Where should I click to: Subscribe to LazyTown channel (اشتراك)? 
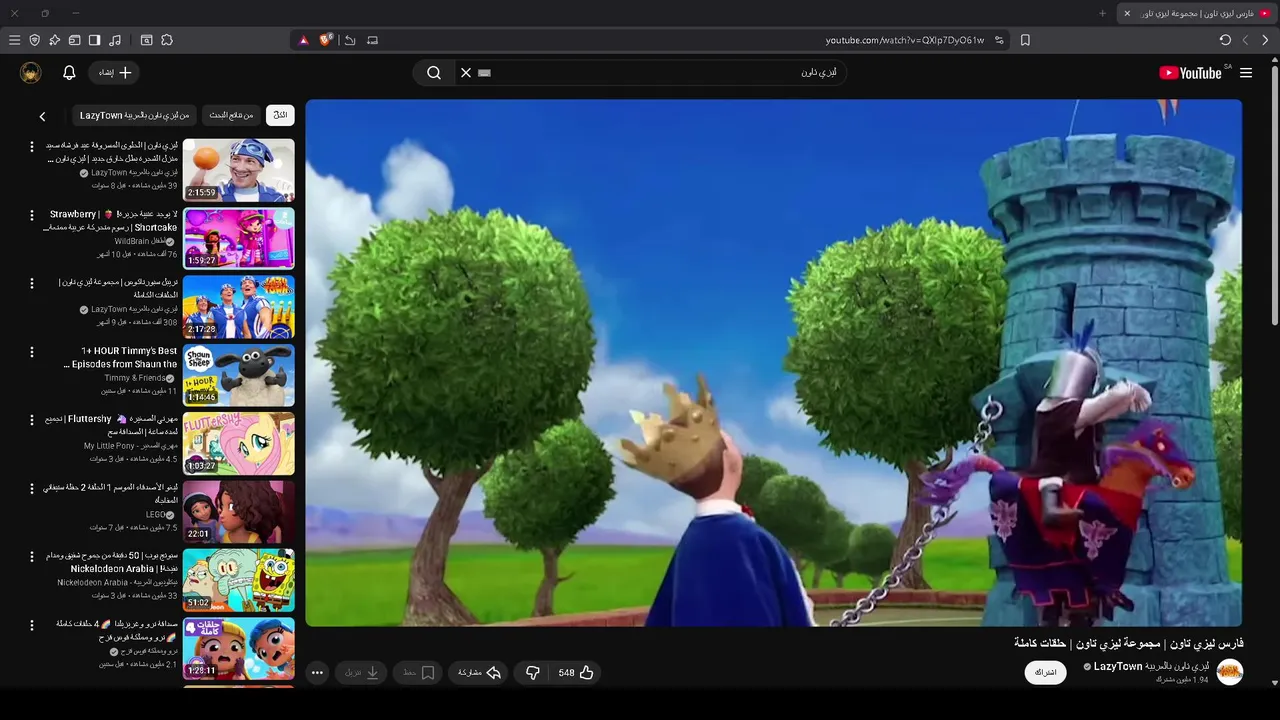(1045, 672)
